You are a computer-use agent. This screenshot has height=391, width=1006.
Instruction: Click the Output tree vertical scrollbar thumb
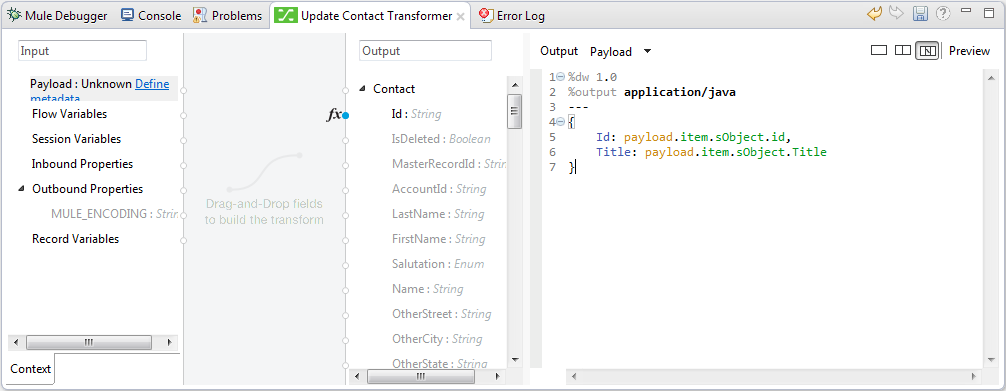(514, 111)
